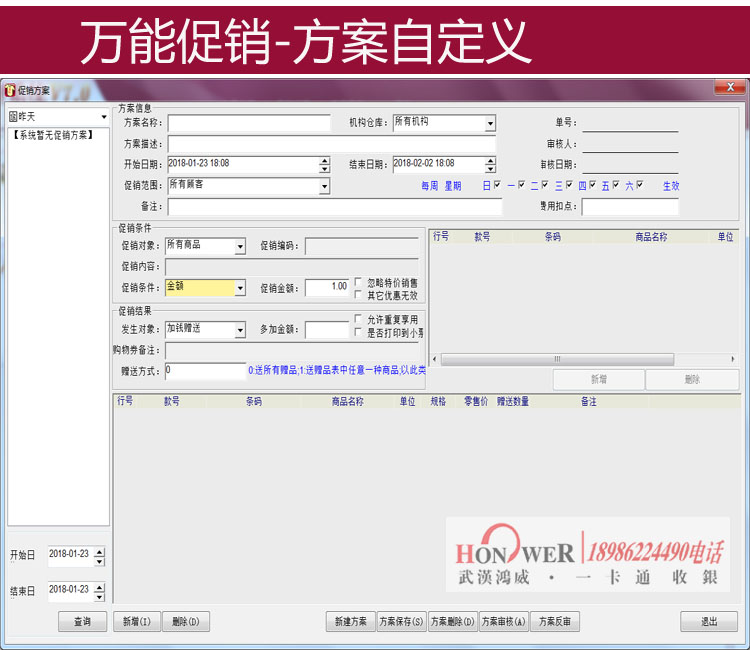Check 是否打印到小票 option
Image resolution: width=750 pixels, height=650 pixels.
point(358,332)
